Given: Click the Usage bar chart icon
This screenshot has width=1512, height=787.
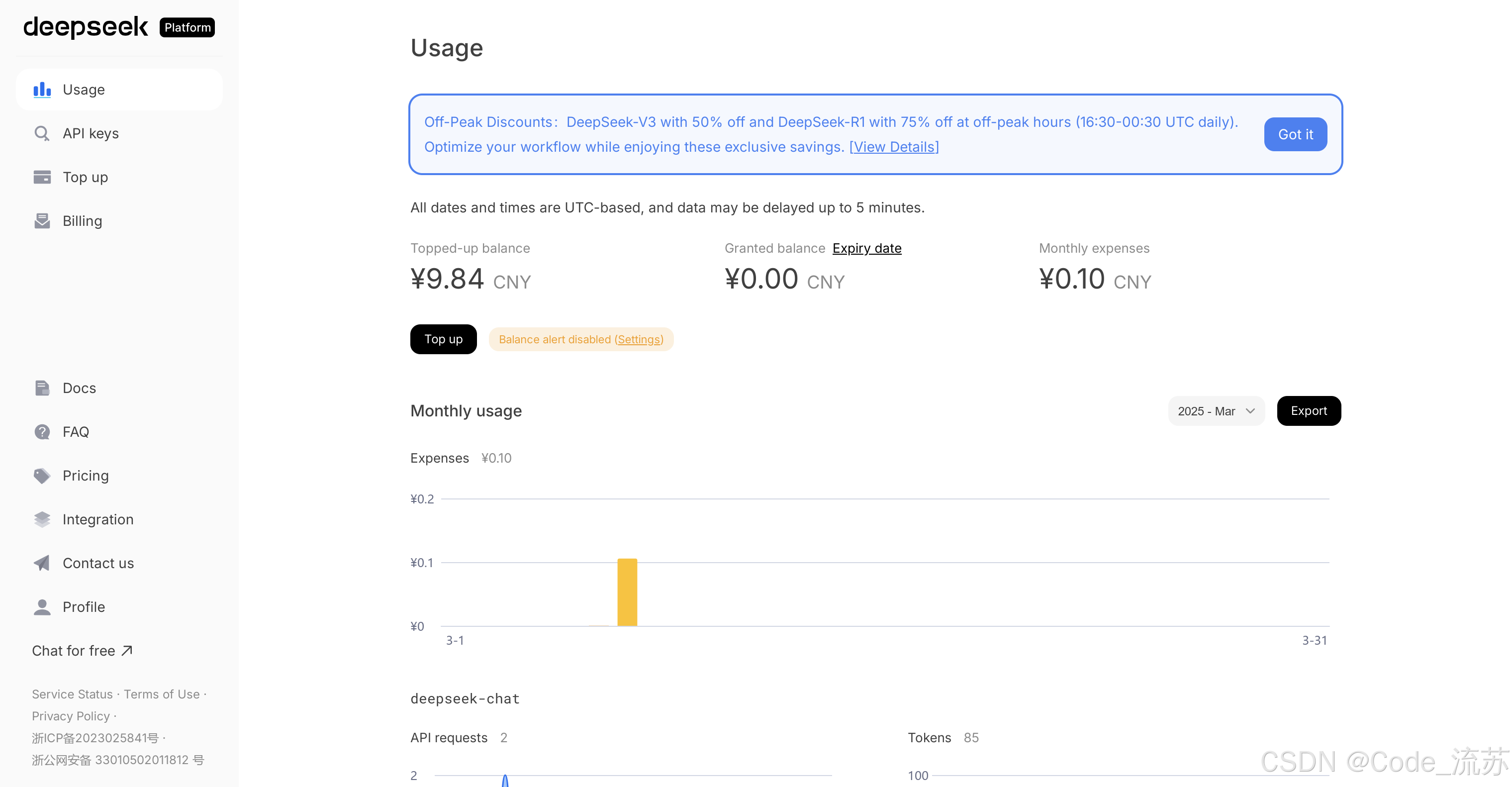Looking at the screenshot, I should pos(42,90).
